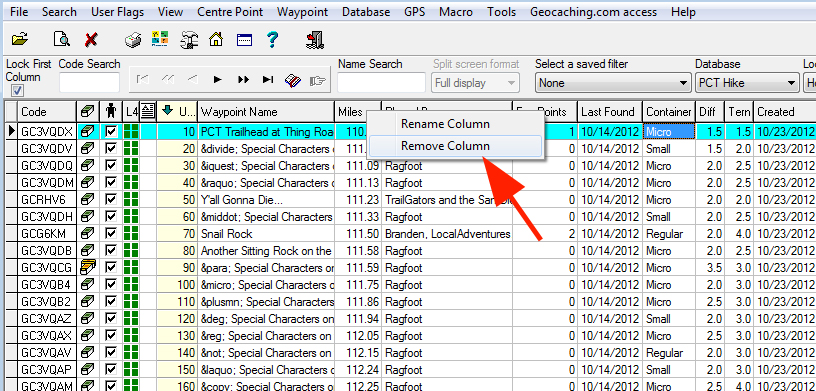816x391 pixels.
Task: Open the saved filter dropdown showing None
Action: point(613,83)
